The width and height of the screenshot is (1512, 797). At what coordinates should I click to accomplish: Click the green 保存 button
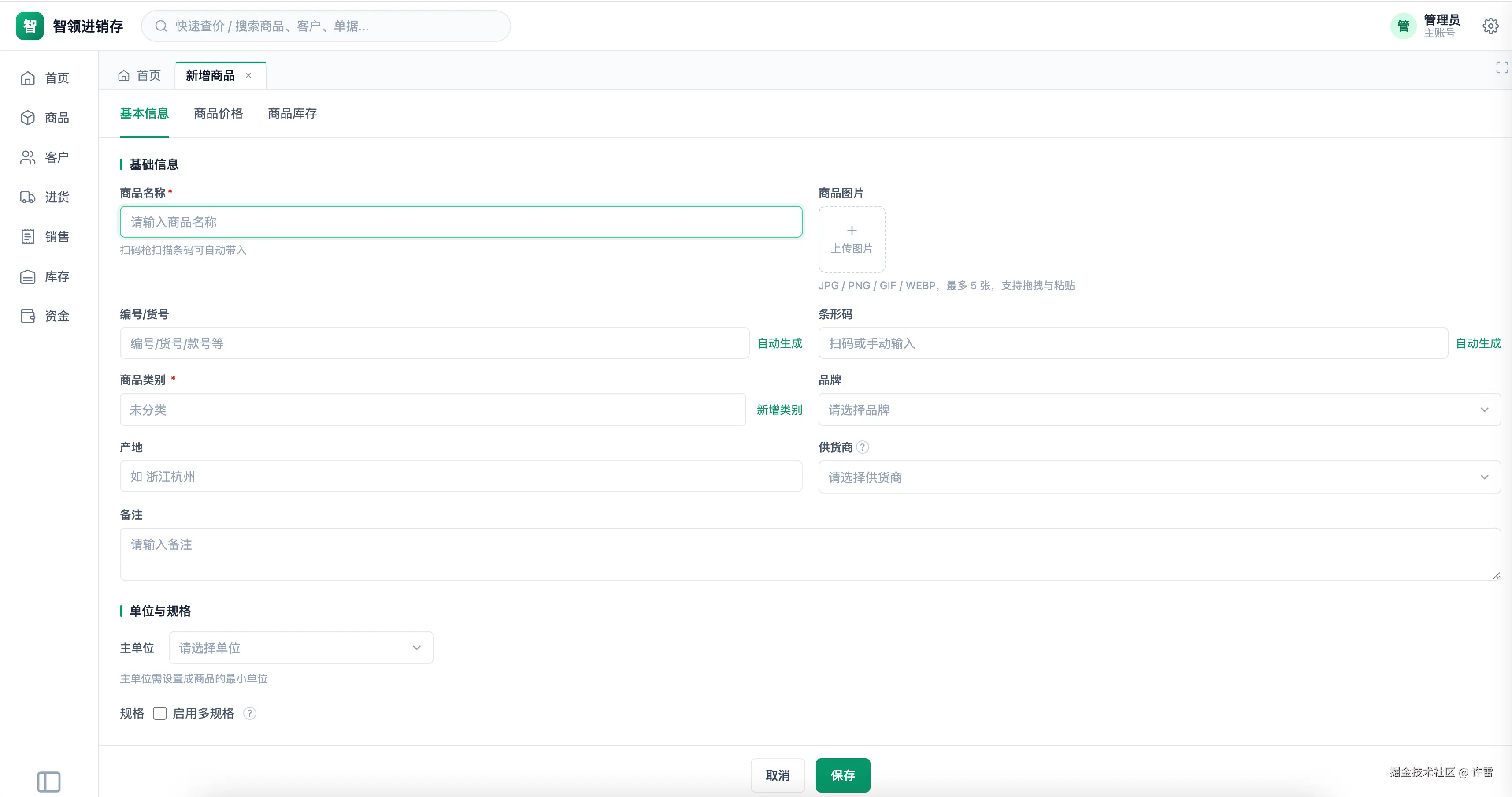click(843, 775)
